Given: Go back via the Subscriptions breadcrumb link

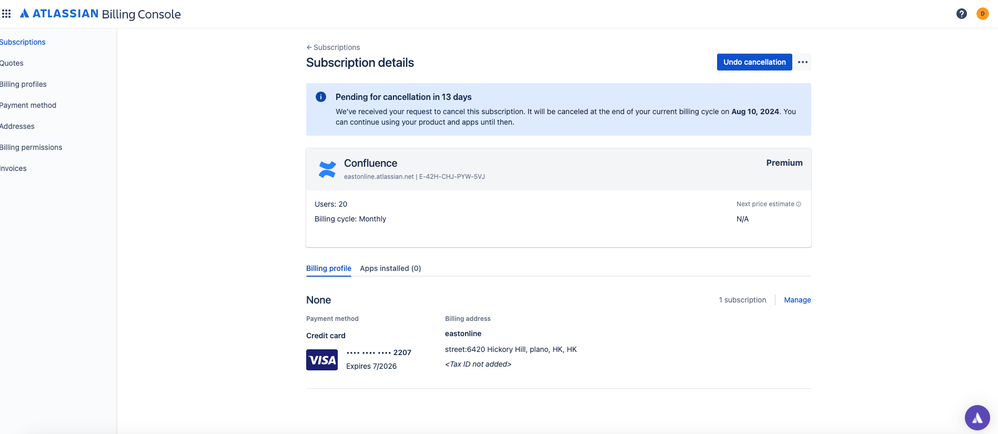Looking at the screenshot, I should click(333, 47).
